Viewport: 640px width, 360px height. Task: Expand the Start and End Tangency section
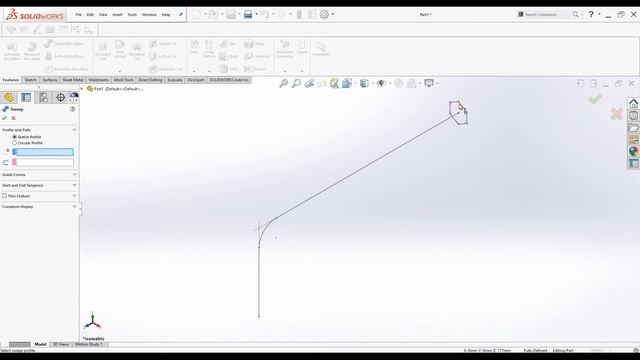pyautogui.click(x=74, y=185)
